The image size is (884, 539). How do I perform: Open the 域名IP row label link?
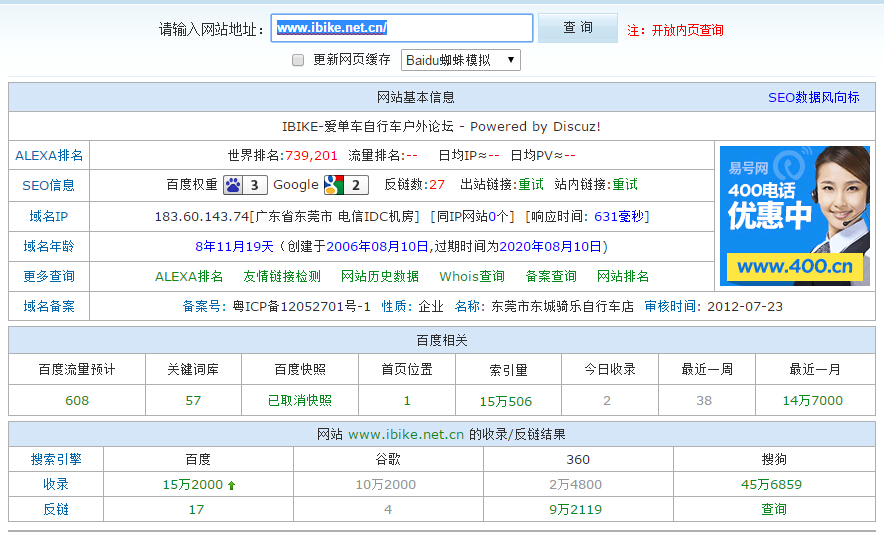pos(48,217)
